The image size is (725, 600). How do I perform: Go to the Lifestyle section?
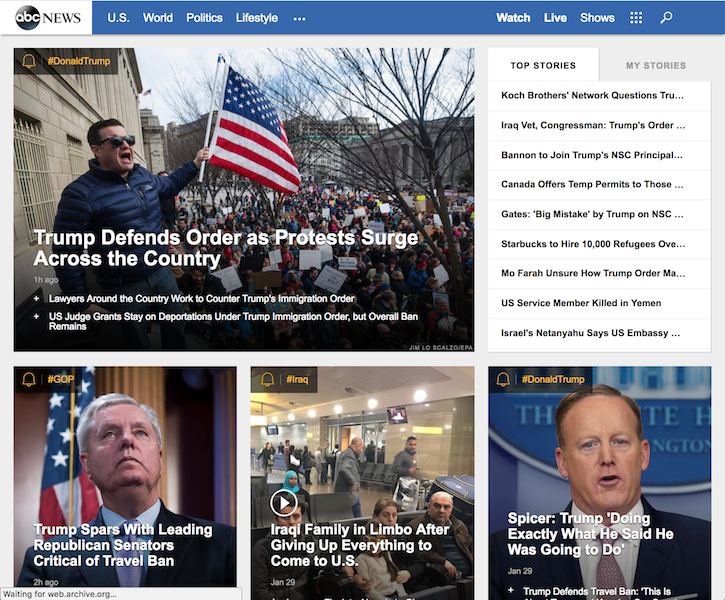point(257,18)
